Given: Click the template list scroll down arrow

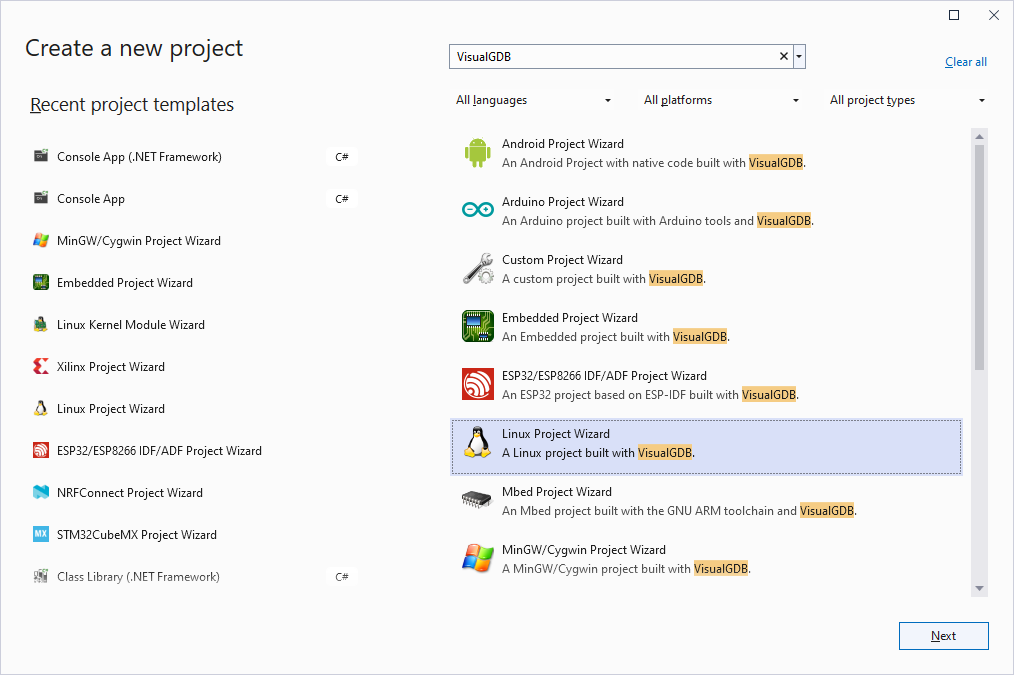Looking at the screenshot, I should point(979,588).
